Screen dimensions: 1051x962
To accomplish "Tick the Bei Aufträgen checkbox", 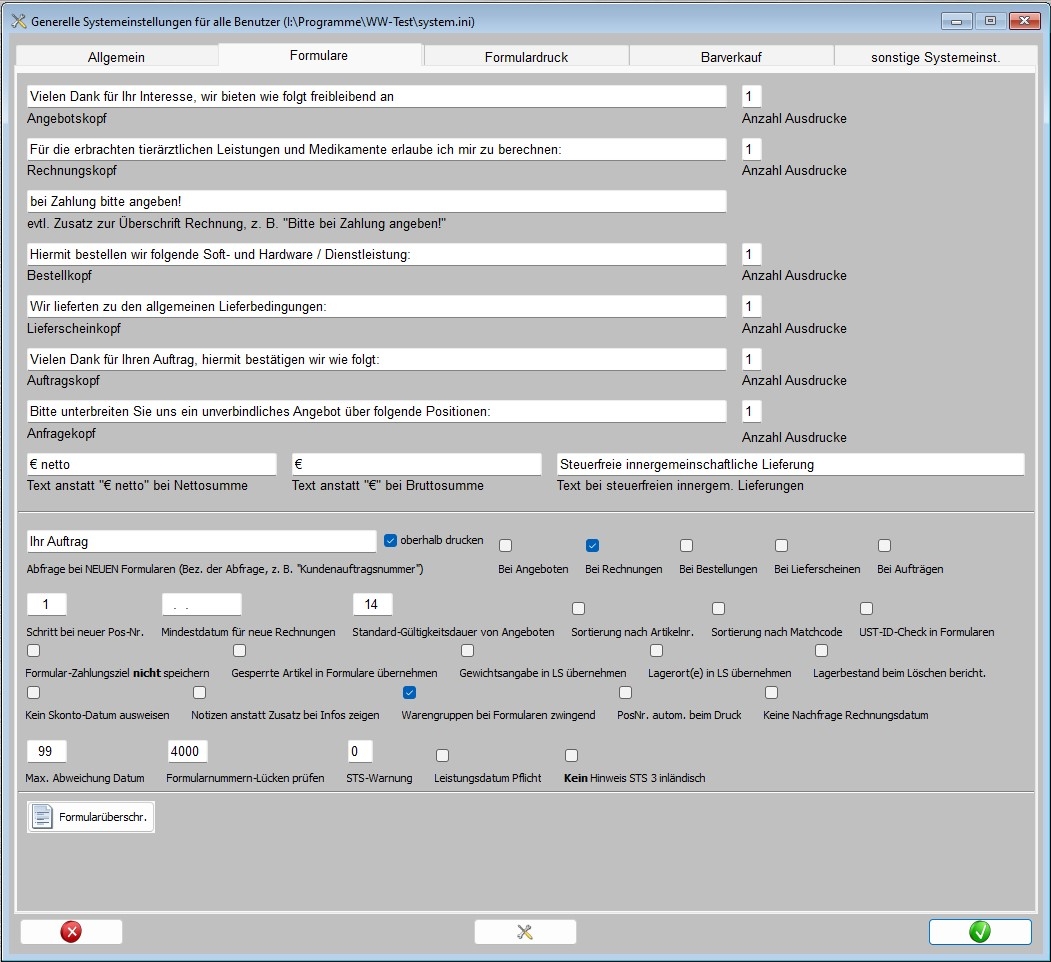I will point(885,546).
